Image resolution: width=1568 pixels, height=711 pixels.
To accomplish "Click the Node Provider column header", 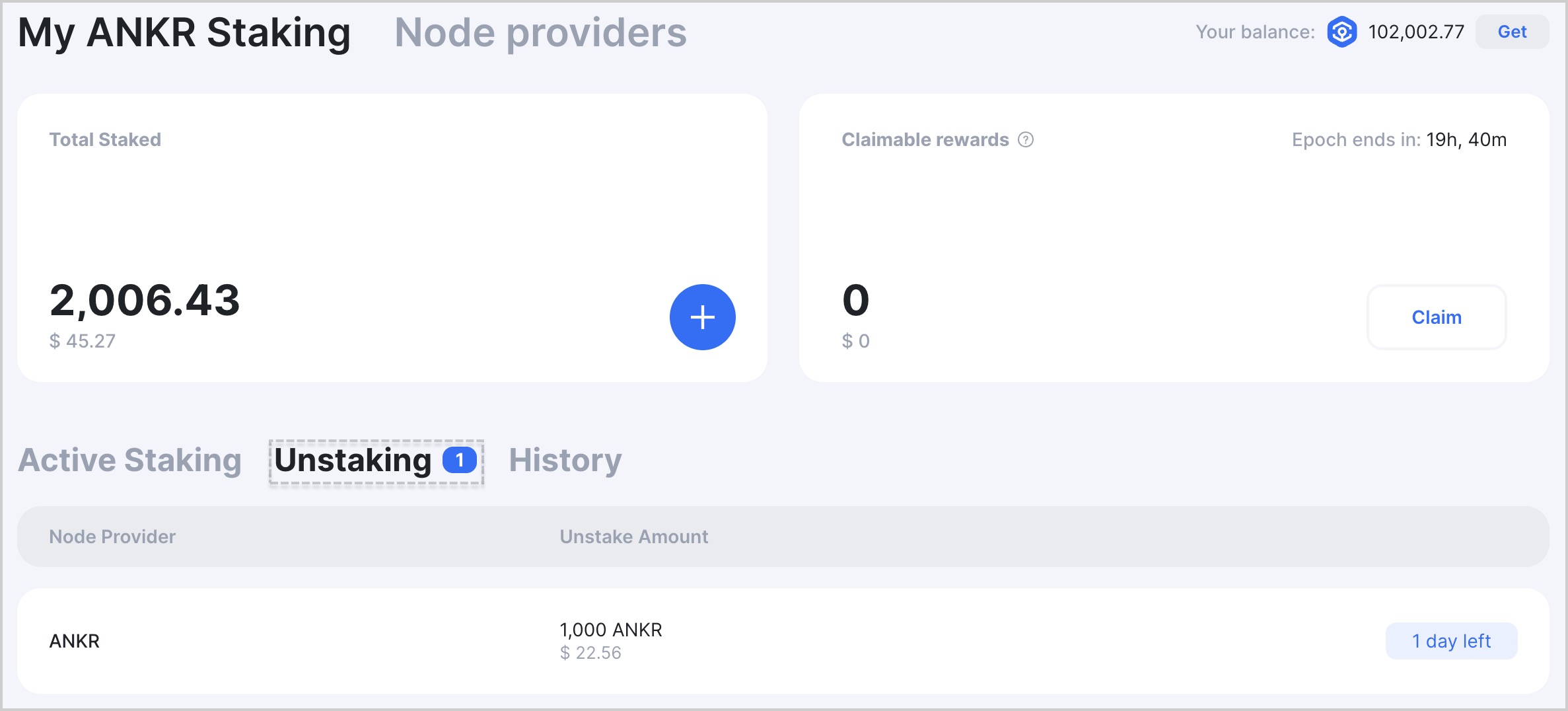I will (x=112, y=537).
